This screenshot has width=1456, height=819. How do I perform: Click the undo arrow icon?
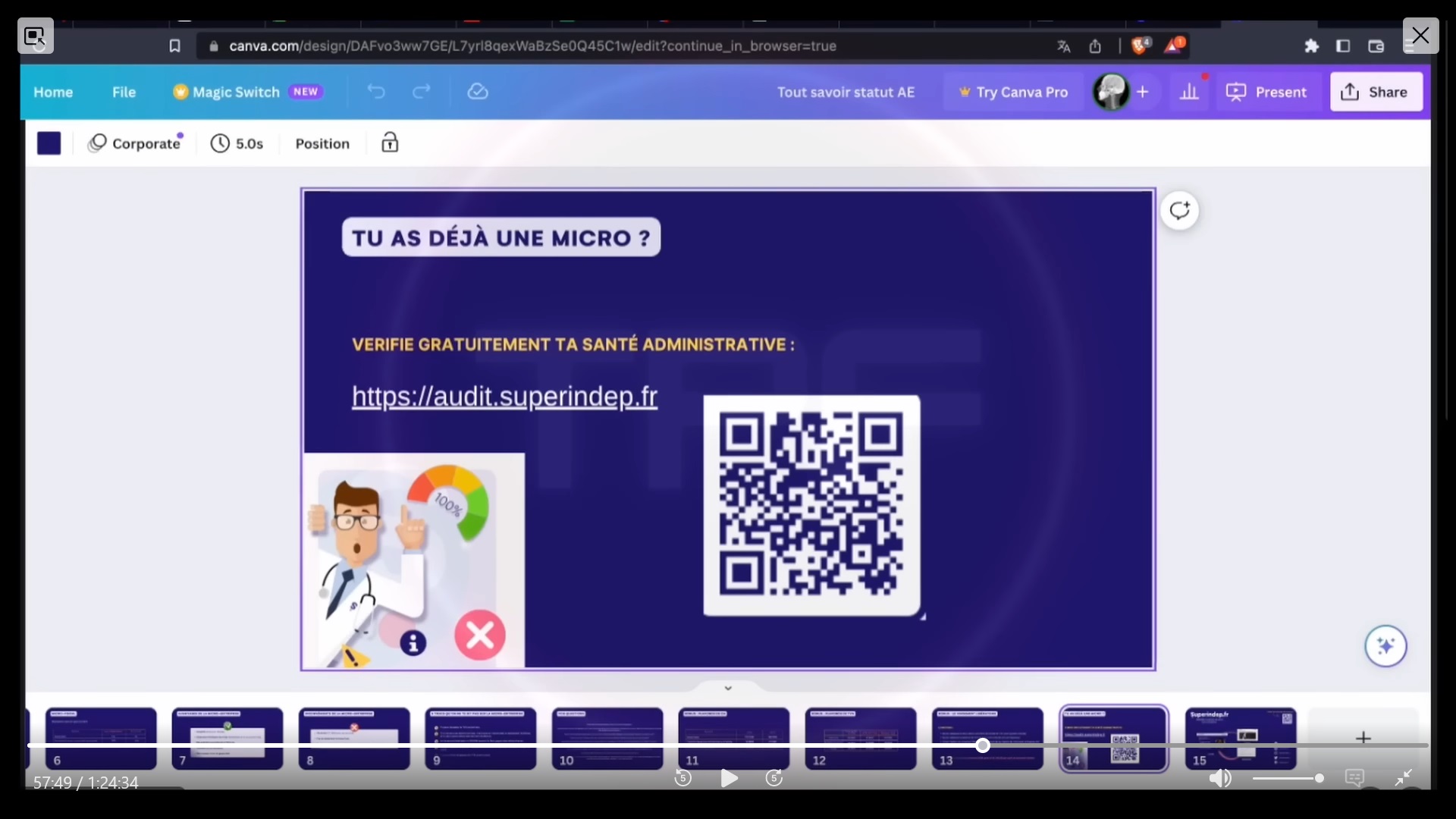click(x=376, y=92)
